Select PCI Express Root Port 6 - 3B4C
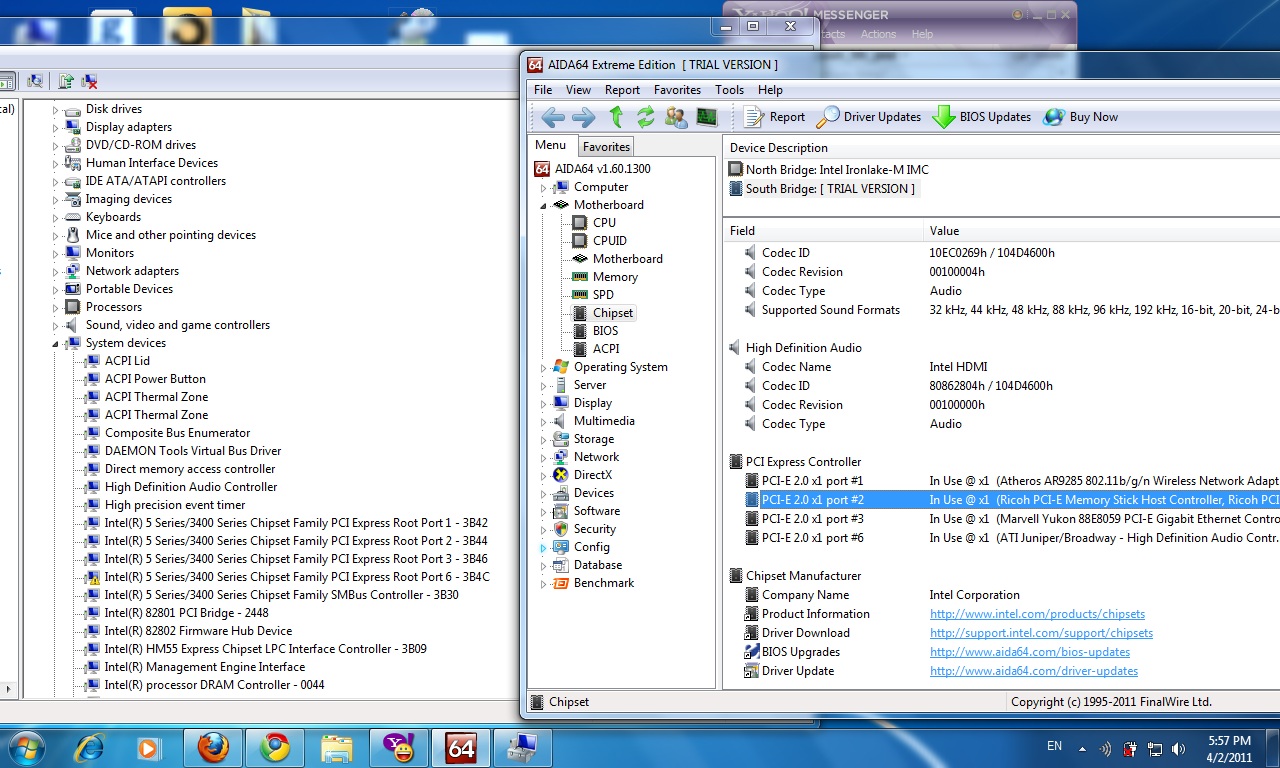Screen dimensions: 1280x768 click(297, 577)
